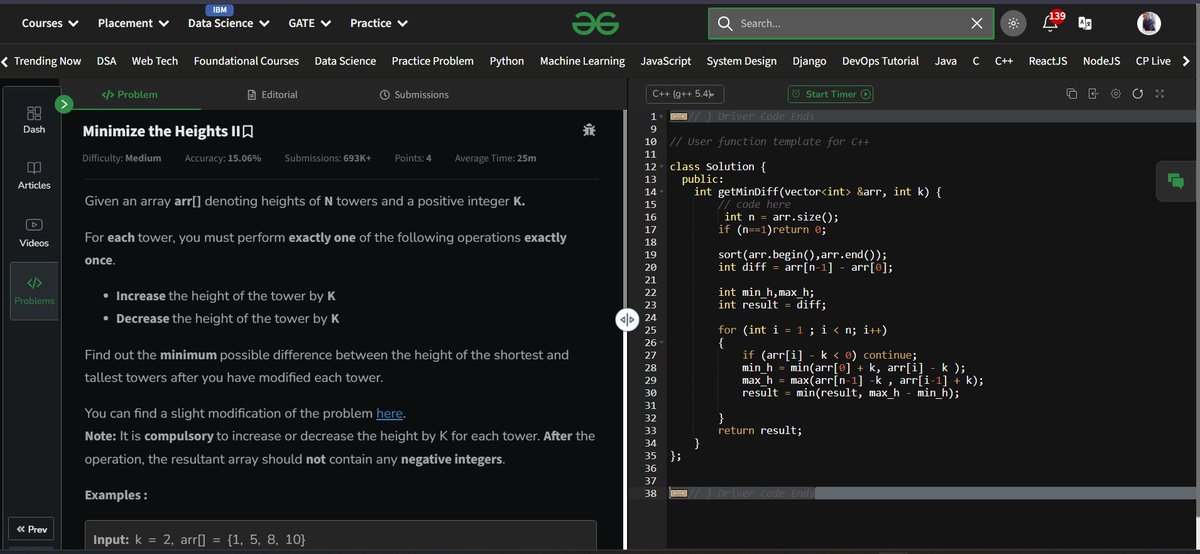
Task: Fold the code at line 12
Action: (662, 167)
